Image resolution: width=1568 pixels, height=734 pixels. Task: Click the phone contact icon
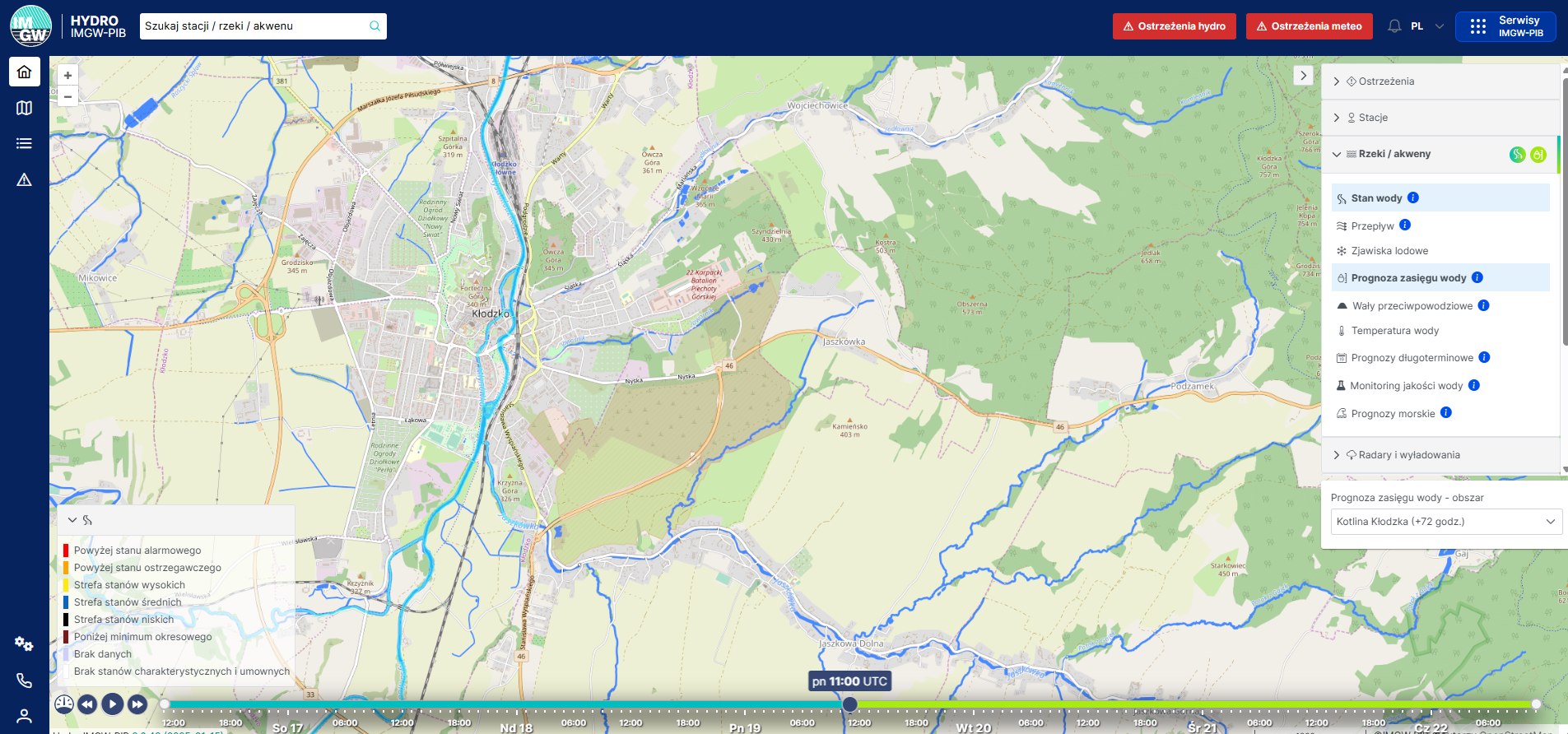click(x=25, y=681)
